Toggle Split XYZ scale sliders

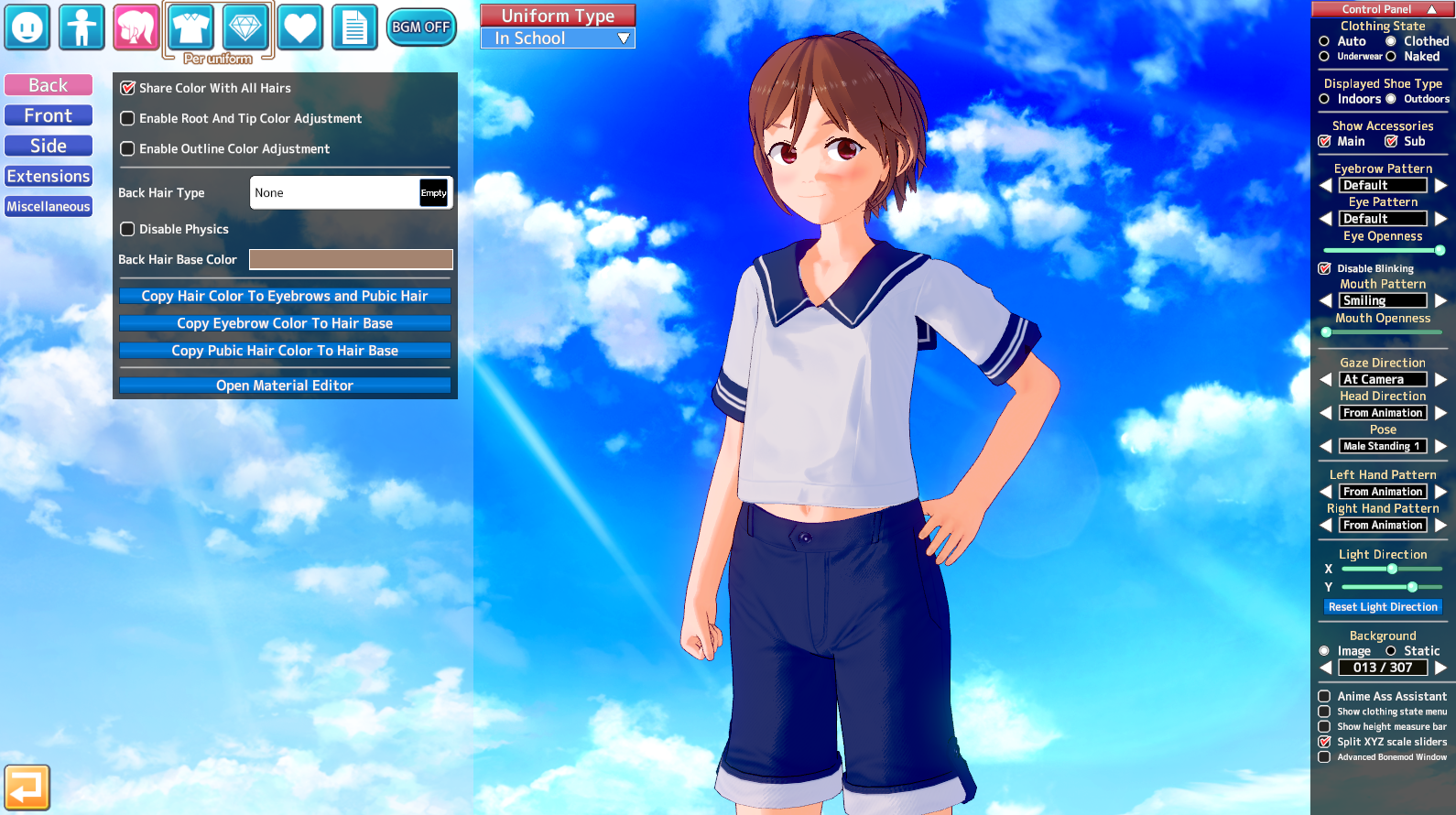pyautogui.click(x=1324, y=742)
